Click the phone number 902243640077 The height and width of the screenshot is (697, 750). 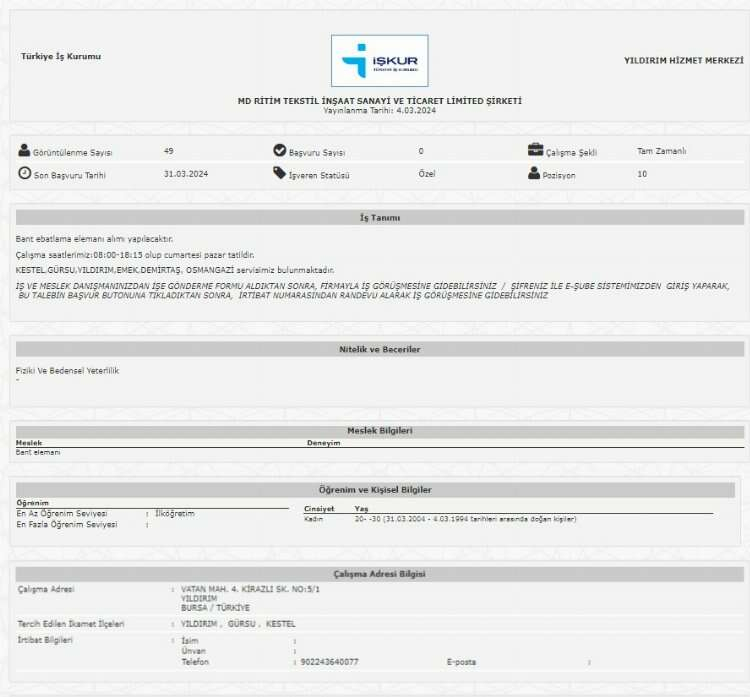(329, 662)
